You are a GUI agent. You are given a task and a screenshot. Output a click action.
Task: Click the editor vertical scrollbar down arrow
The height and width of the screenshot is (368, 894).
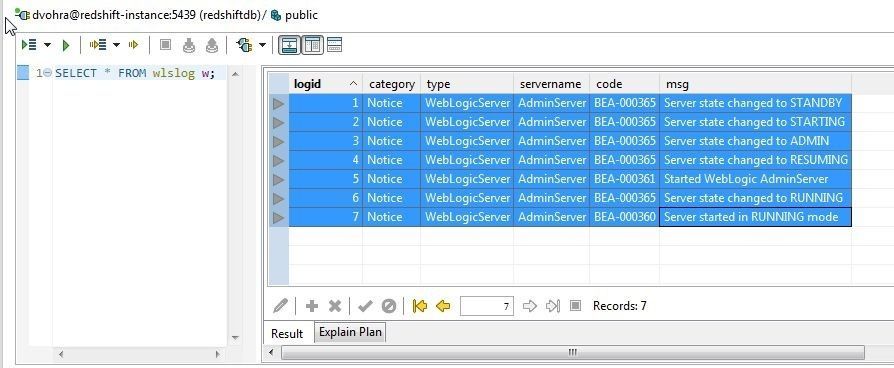pyautogui.click(x=235, y=338)
